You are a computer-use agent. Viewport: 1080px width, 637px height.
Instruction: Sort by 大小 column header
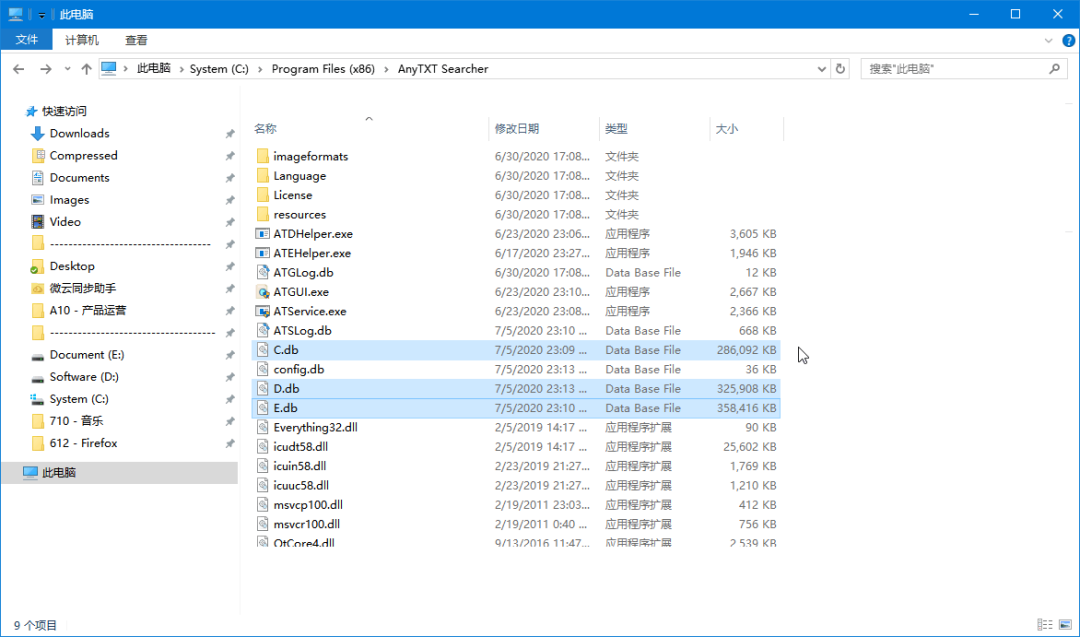click(x=727, y=129)
